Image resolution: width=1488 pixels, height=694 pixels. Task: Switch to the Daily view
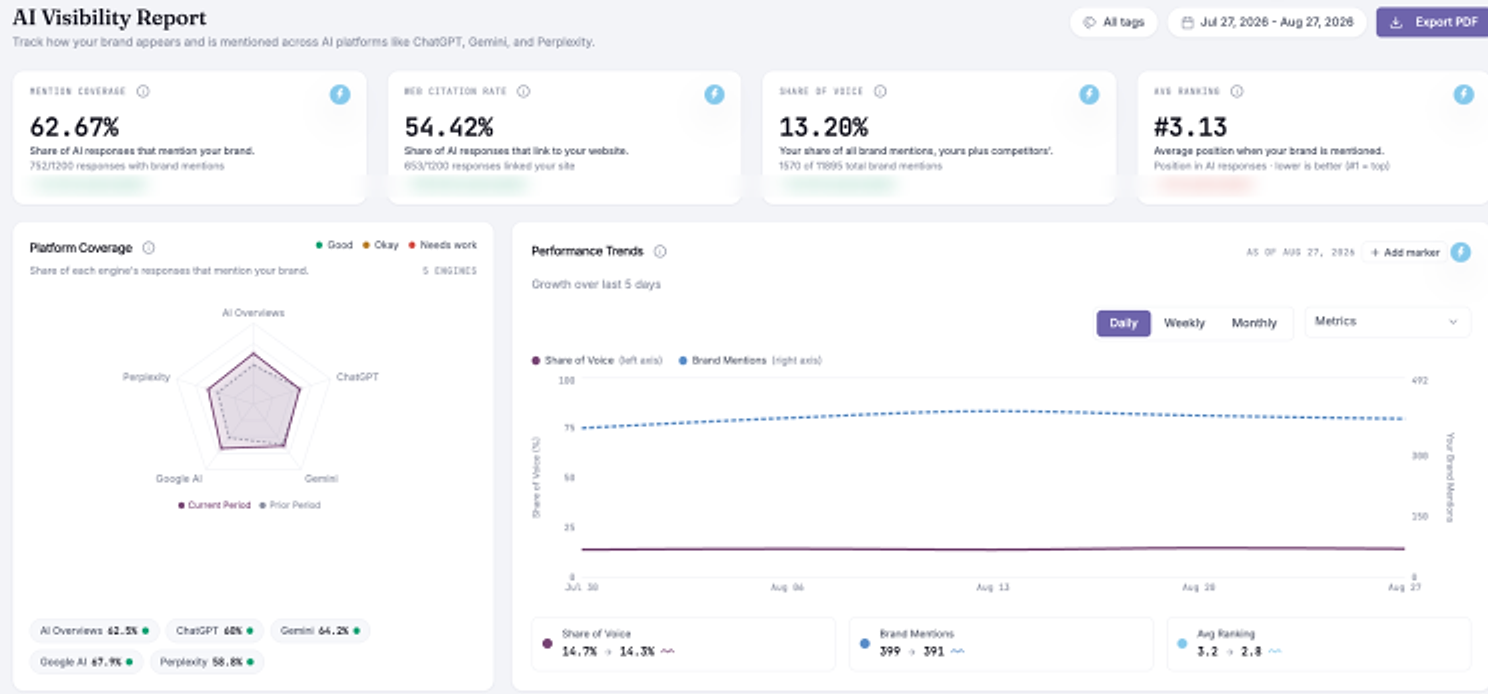(x=1124, y=323)
